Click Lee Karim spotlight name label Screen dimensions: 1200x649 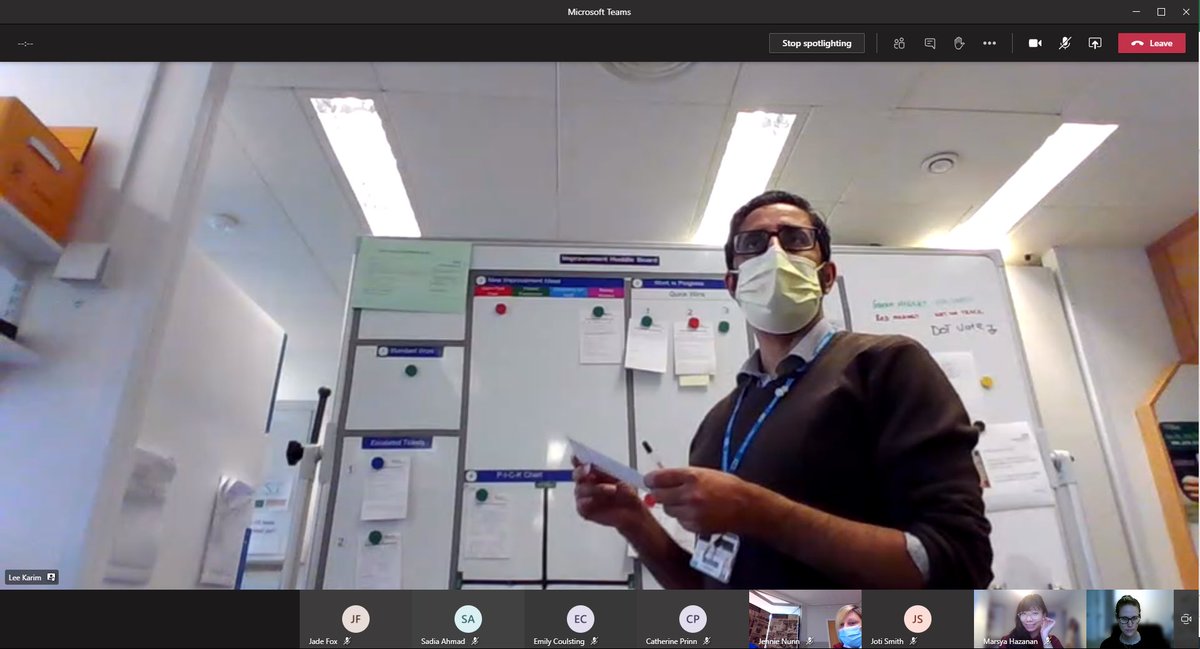coord(33,577)
